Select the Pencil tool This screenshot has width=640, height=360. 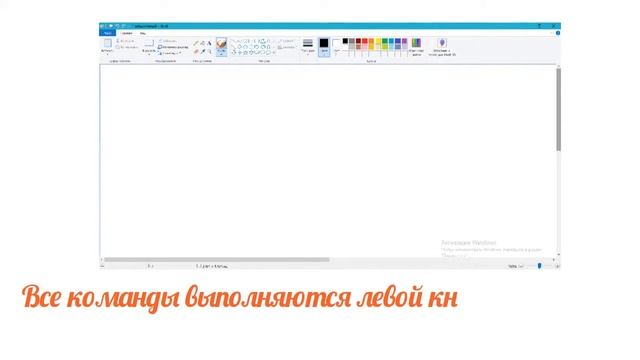[x=196, y=43]
